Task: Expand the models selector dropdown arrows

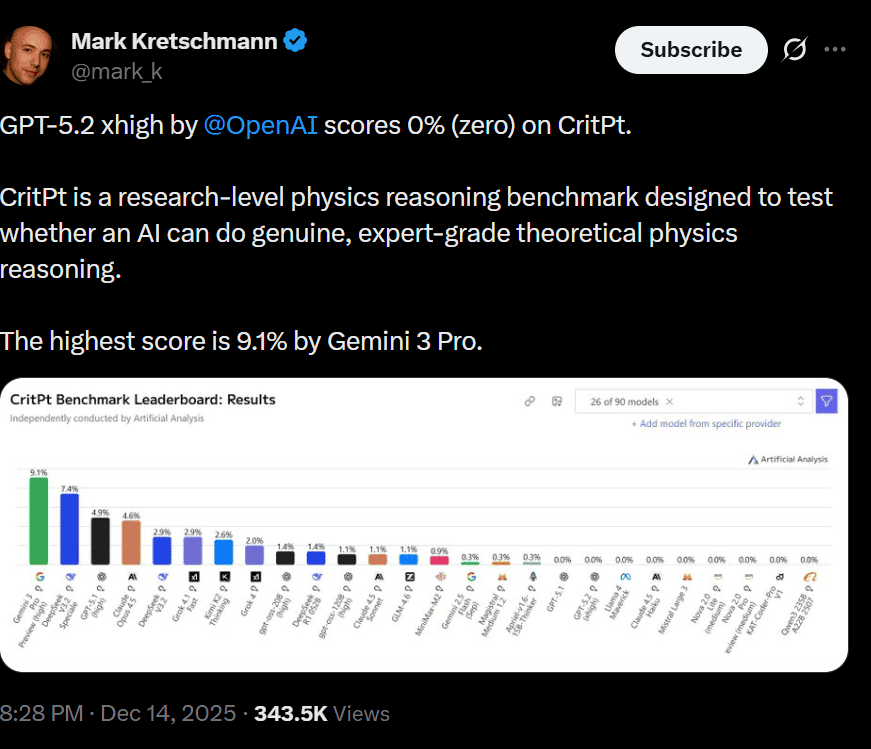Action: click(800, 402)
